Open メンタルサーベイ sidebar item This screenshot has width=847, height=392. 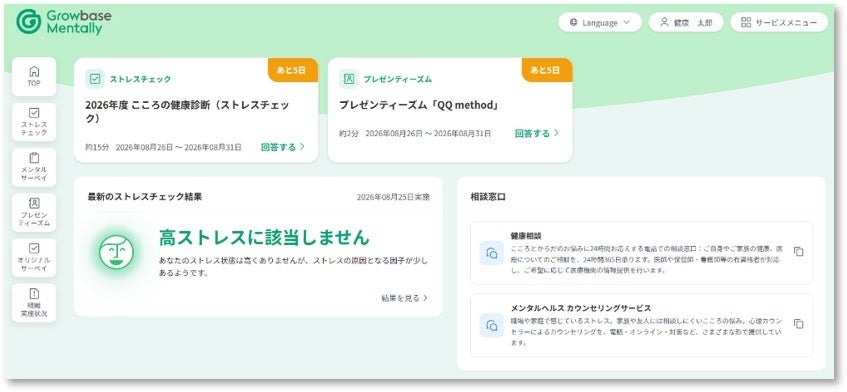[34, 167]
